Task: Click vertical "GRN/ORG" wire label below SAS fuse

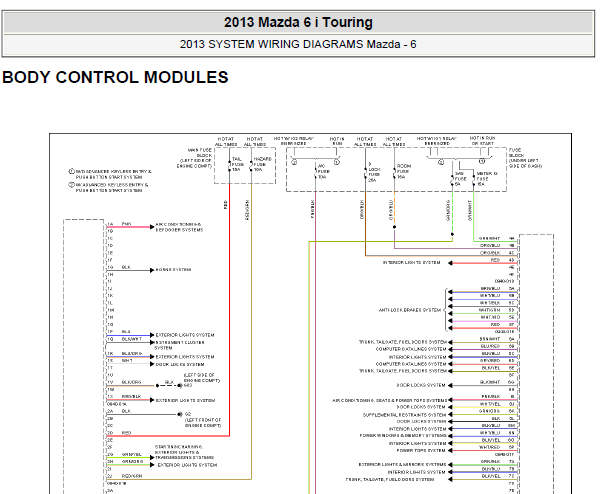Action: coord(448,210)
